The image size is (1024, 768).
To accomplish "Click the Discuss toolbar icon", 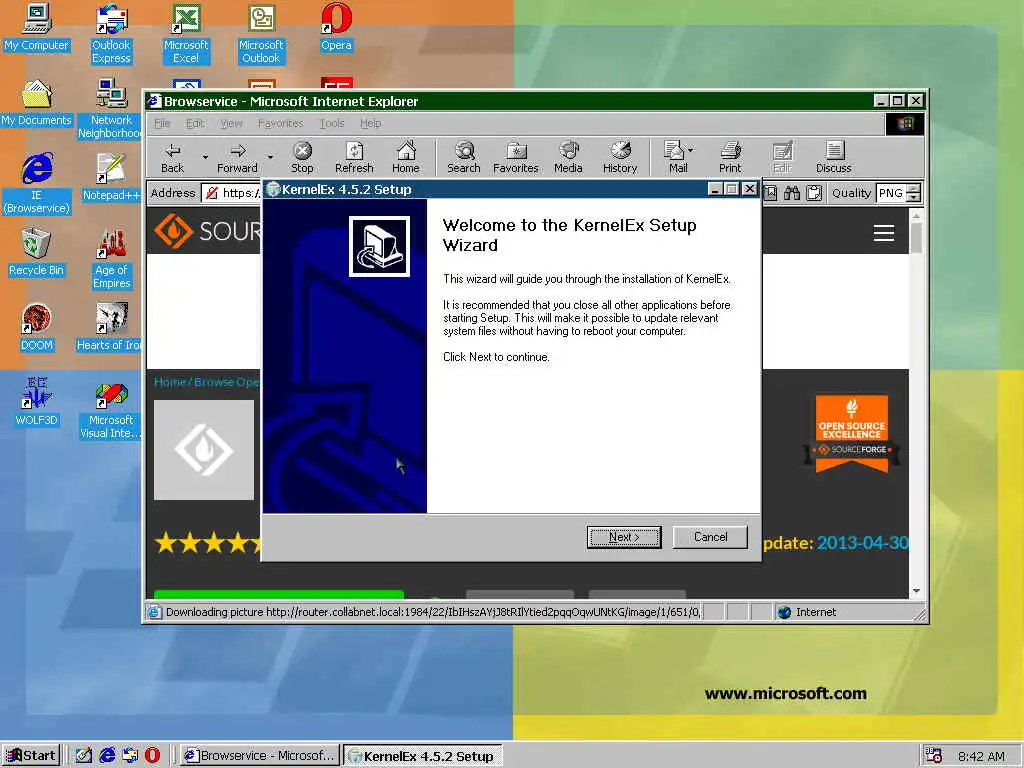I will pyautogui.click(x=833, y=157).
